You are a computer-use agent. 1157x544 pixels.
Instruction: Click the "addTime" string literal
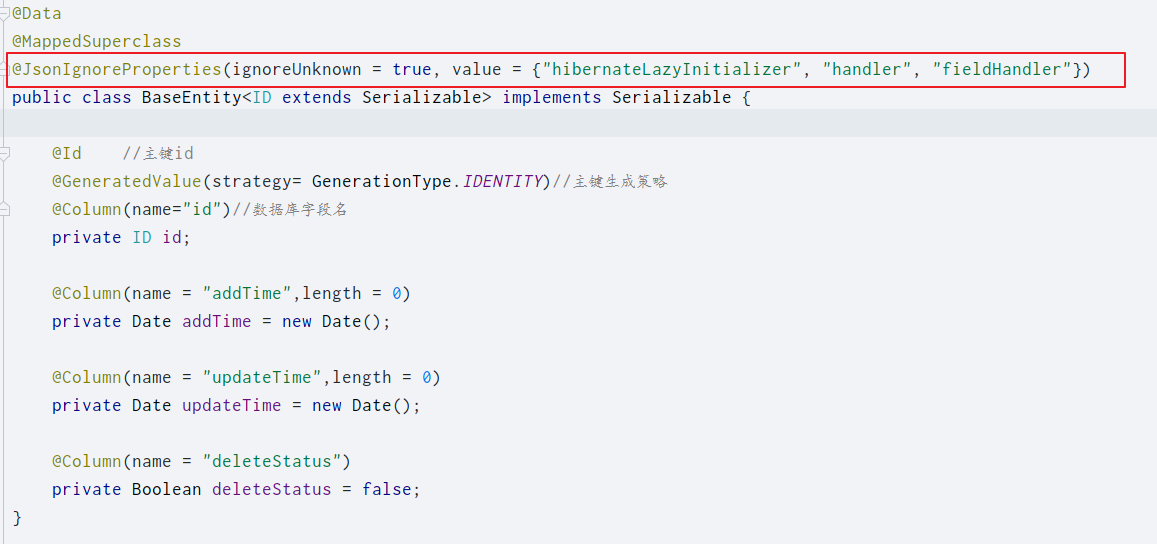click(247, 294)
